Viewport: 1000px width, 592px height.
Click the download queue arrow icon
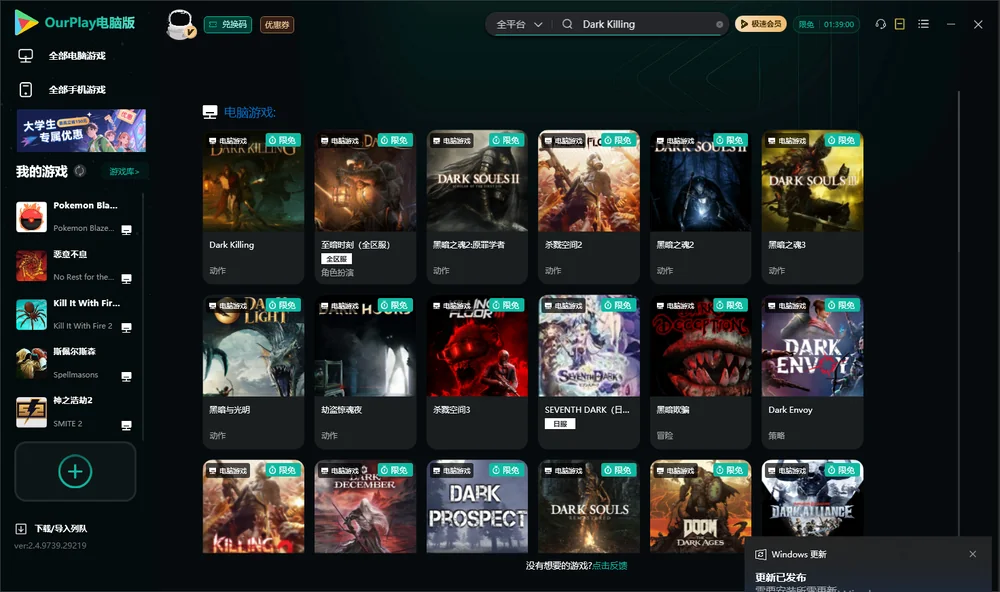tap(21, 529)
